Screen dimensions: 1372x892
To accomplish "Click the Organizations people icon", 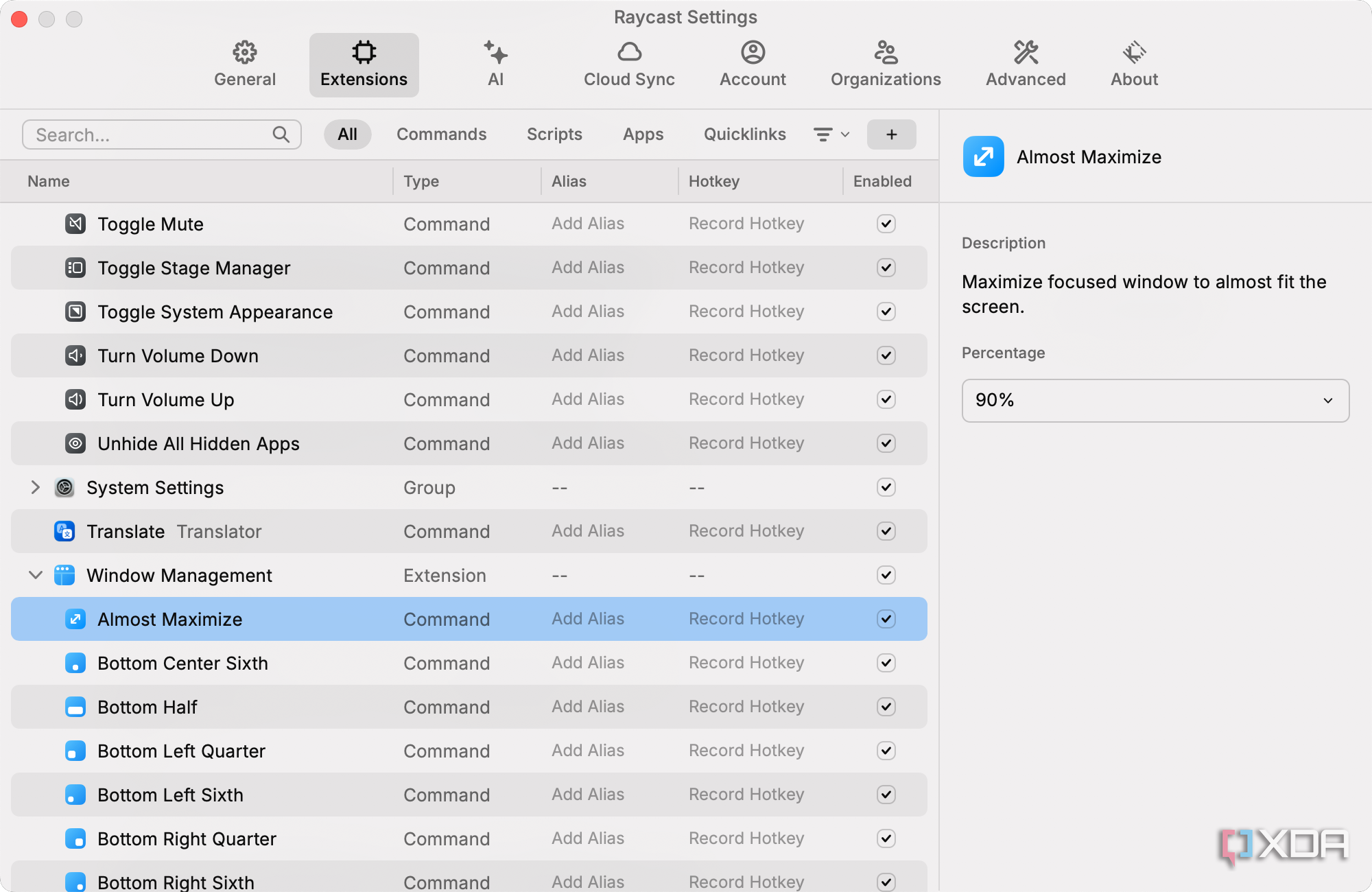I will click(886, 52).
